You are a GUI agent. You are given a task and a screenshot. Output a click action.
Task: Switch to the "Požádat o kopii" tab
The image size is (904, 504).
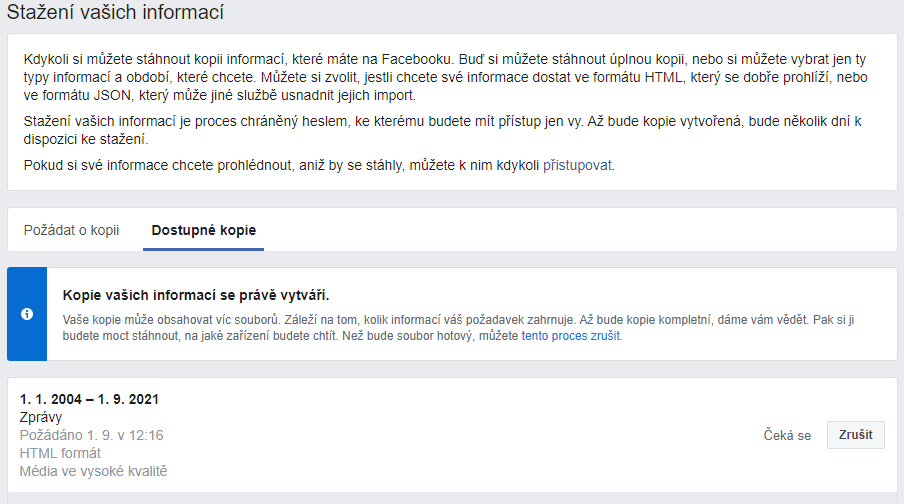[71, 230]
